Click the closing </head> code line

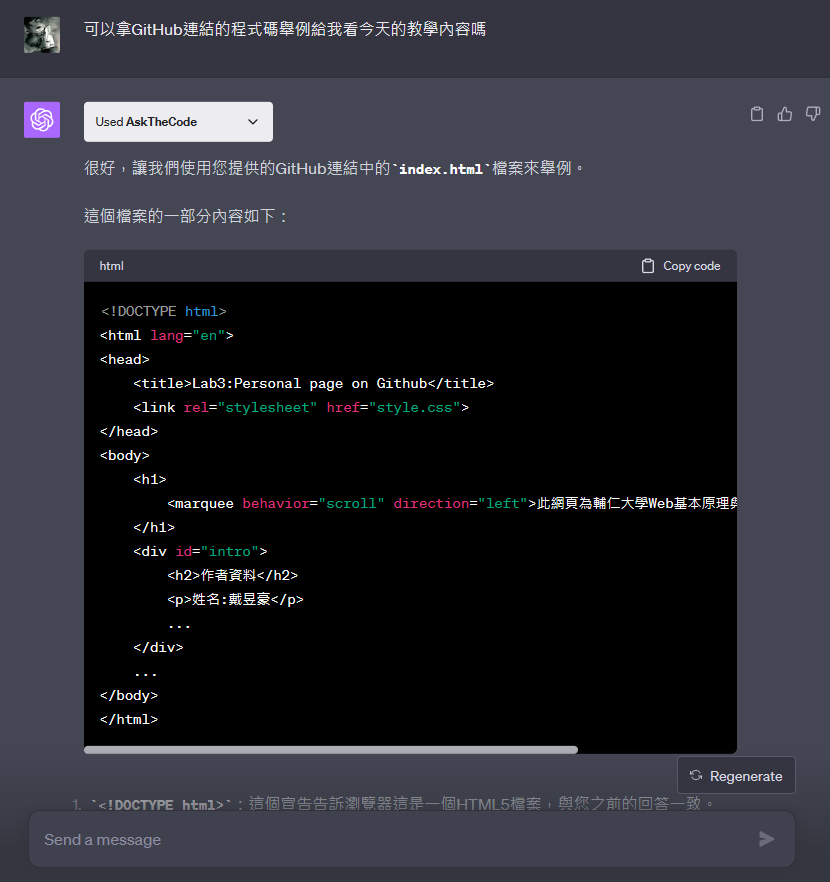pyautogui.click(x=129, y=431)
